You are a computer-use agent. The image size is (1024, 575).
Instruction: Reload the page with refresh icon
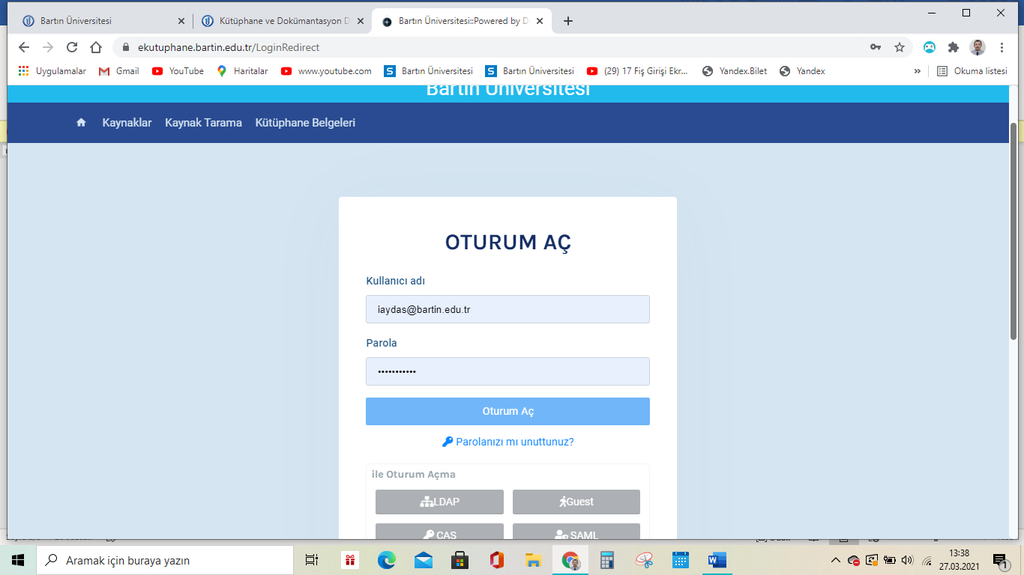coord(72,47)
